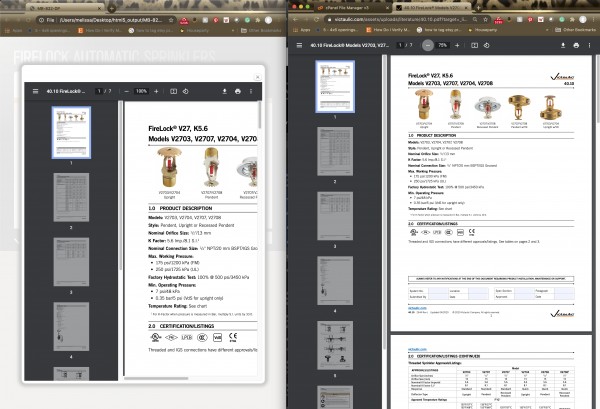Print from left embedded PDF viewer

238,91
